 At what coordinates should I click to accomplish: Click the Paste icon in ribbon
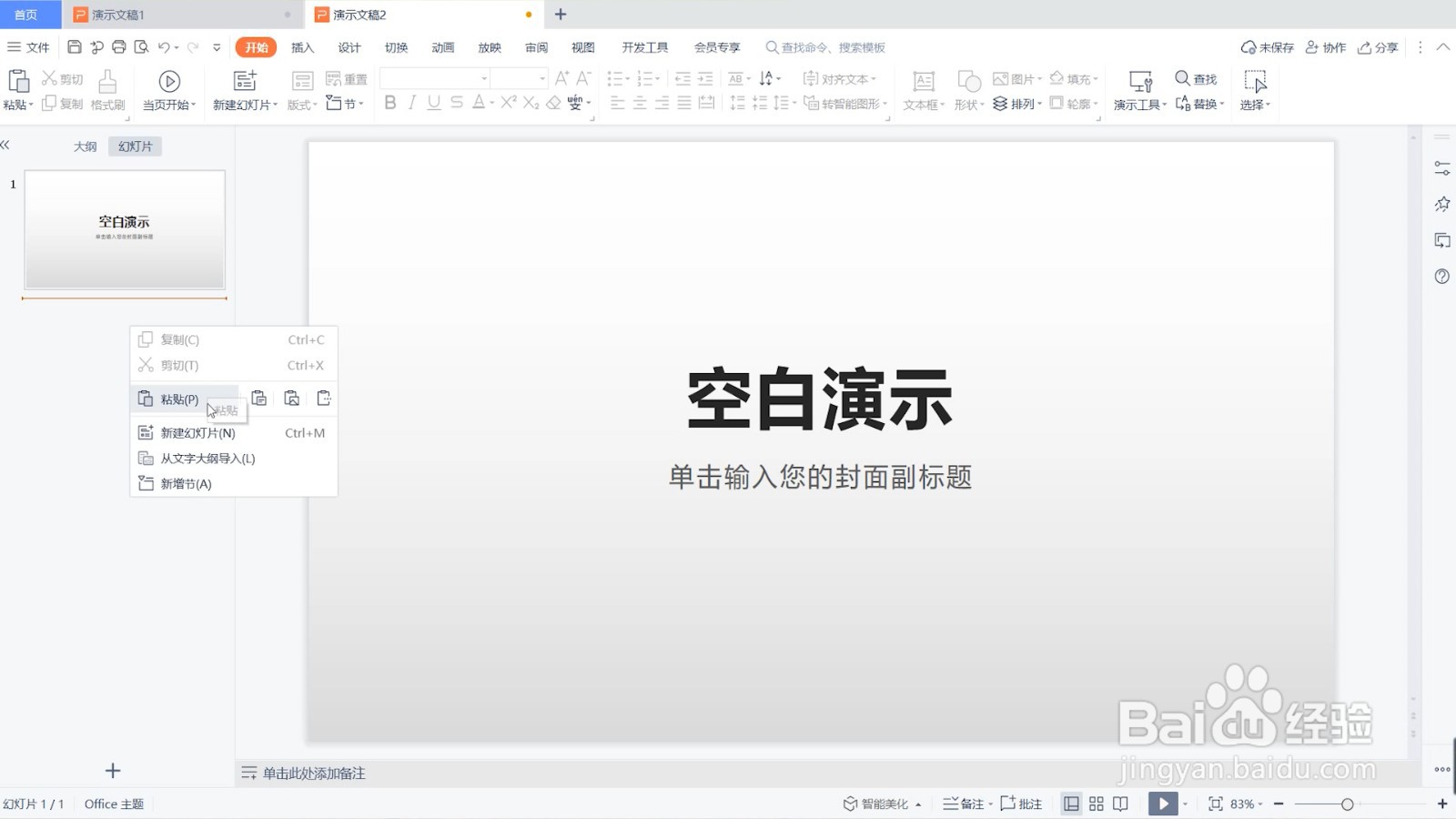click(x=18, y=82)
